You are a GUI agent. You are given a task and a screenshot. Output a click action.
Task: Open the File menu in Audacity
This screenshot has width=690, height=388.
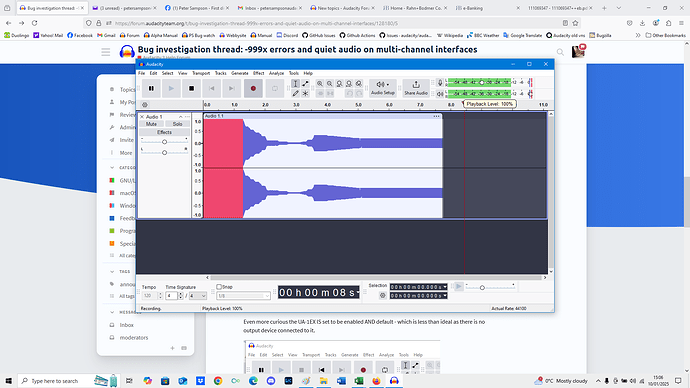click(x=141, y=73)
